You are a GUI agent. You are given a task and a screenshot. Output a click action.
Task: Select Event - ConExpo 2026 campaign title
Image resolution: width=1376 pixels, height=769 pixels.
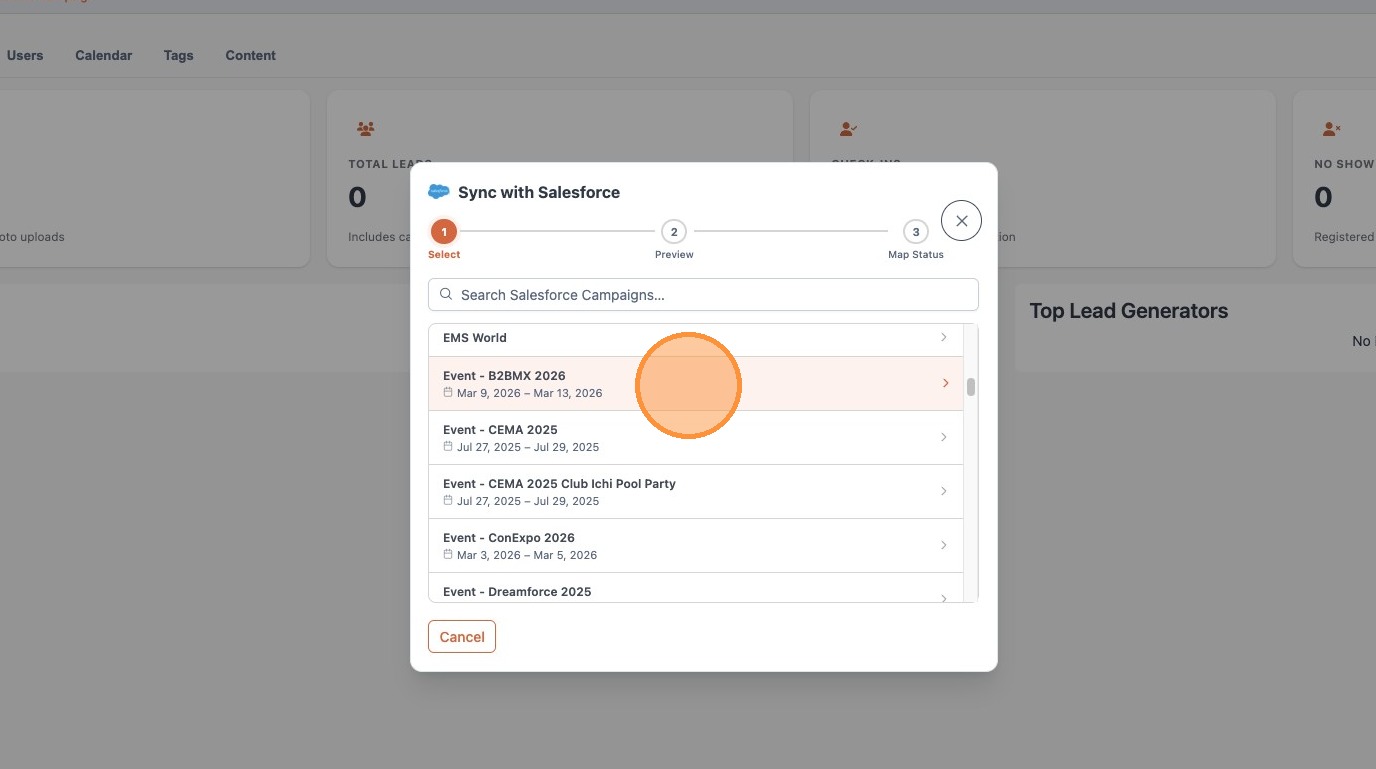pyautogui.click(x=509, y=538)
